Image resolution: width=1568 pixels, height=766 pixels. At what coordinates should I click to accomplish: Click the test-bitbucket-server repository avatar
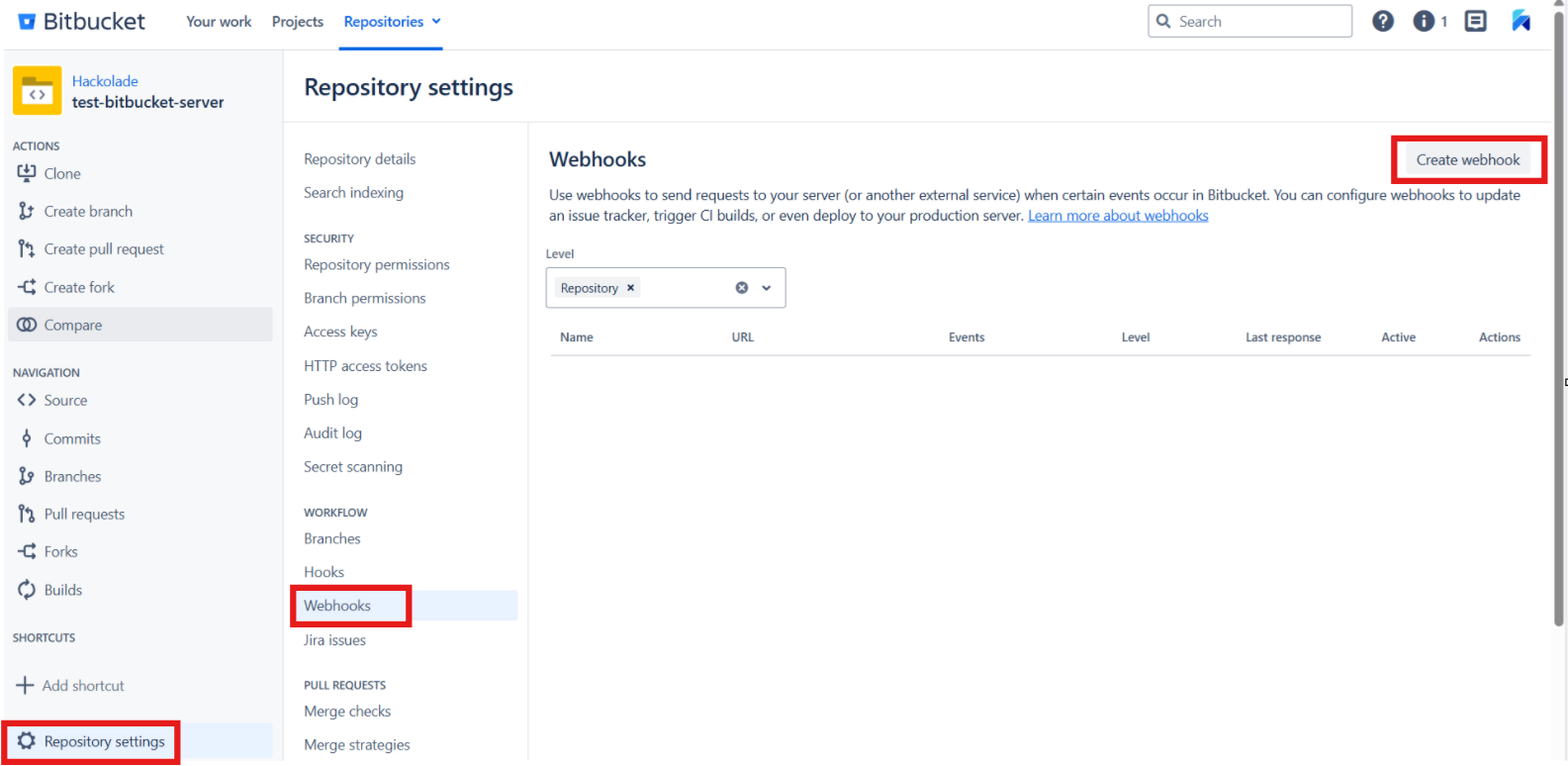tap(38, 91)
